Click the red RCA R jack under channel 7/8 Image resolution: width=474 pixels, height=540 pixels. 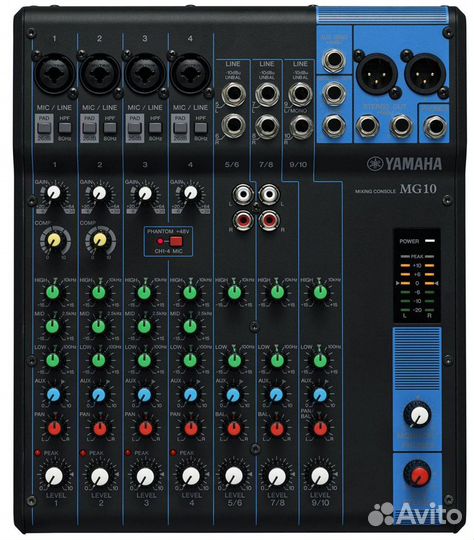coord(269,220)
